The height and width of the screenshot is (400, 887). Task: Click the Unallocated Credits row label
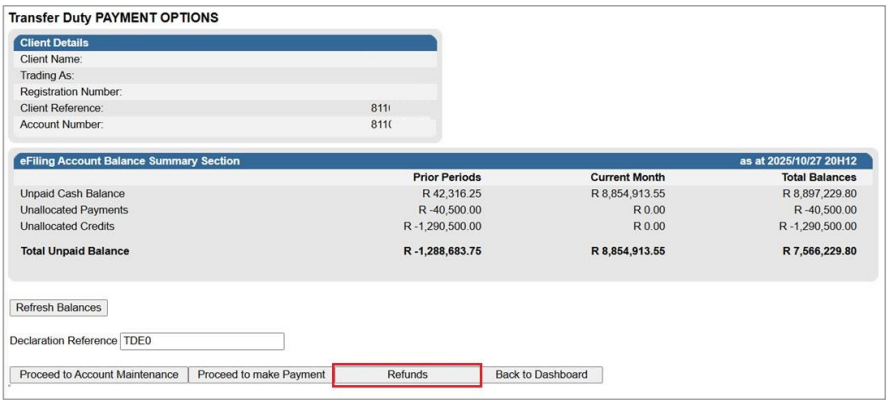pos(67,226)
